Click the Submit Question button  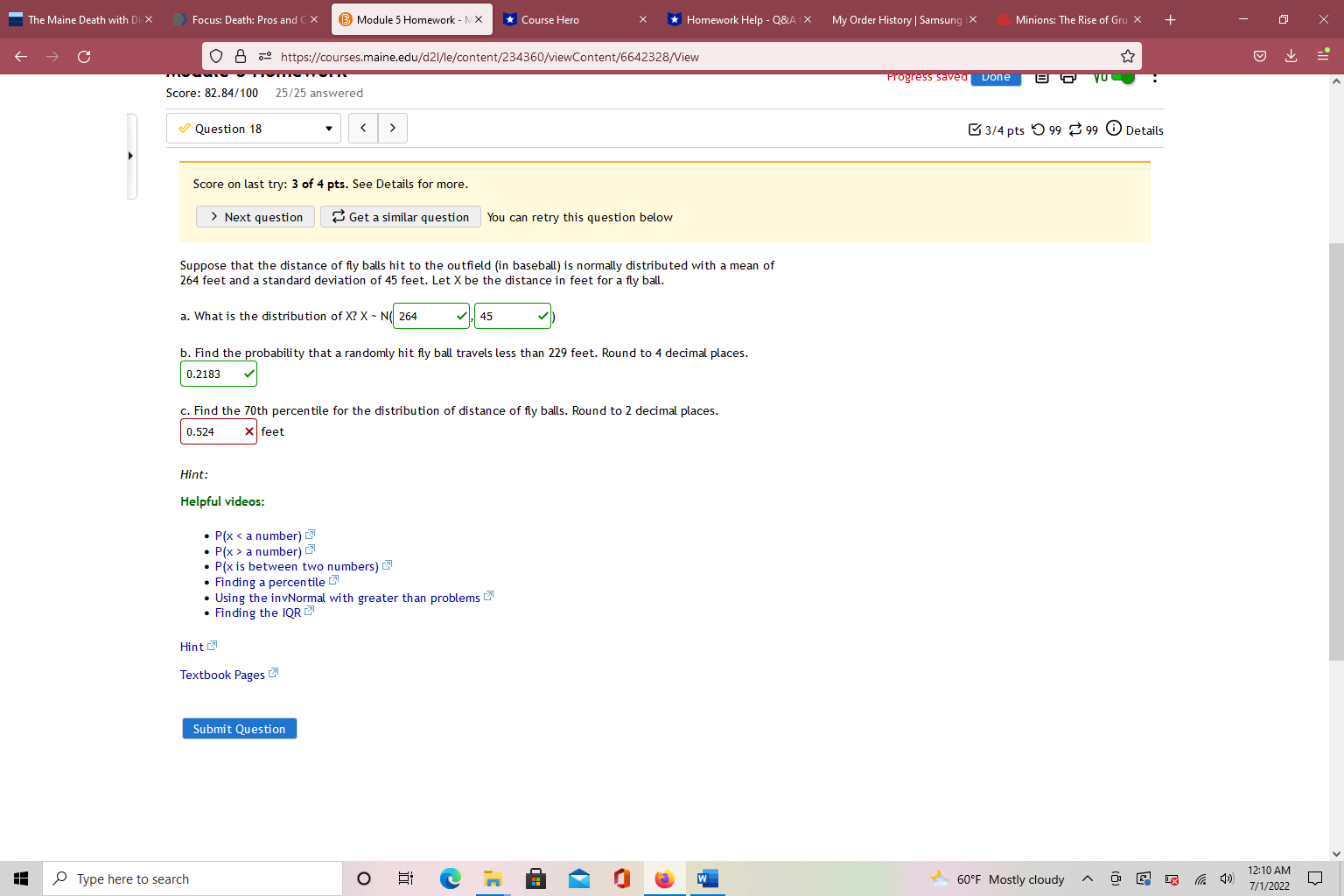coord(239,728)
